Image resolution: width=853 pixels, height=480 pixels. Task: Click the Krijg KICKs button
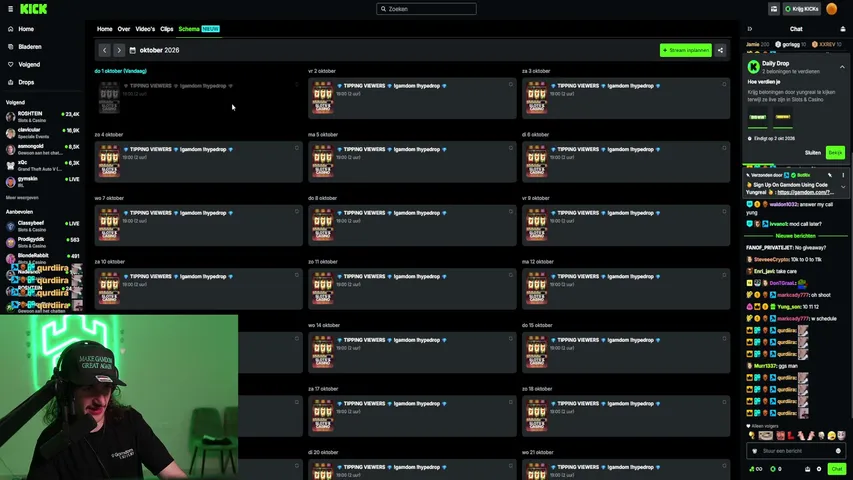point(802,9)
